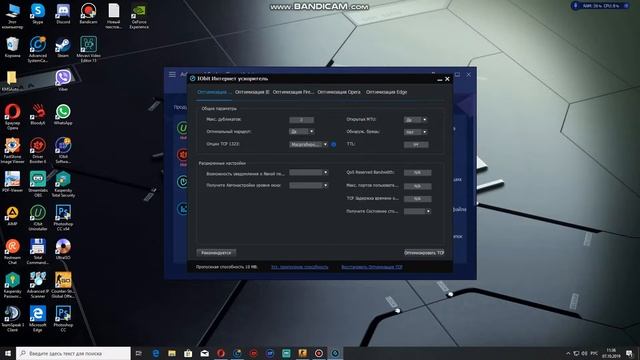Click the Windows taskbar search box
Viewport: 640px width, 360px height.
coord(73,353)
